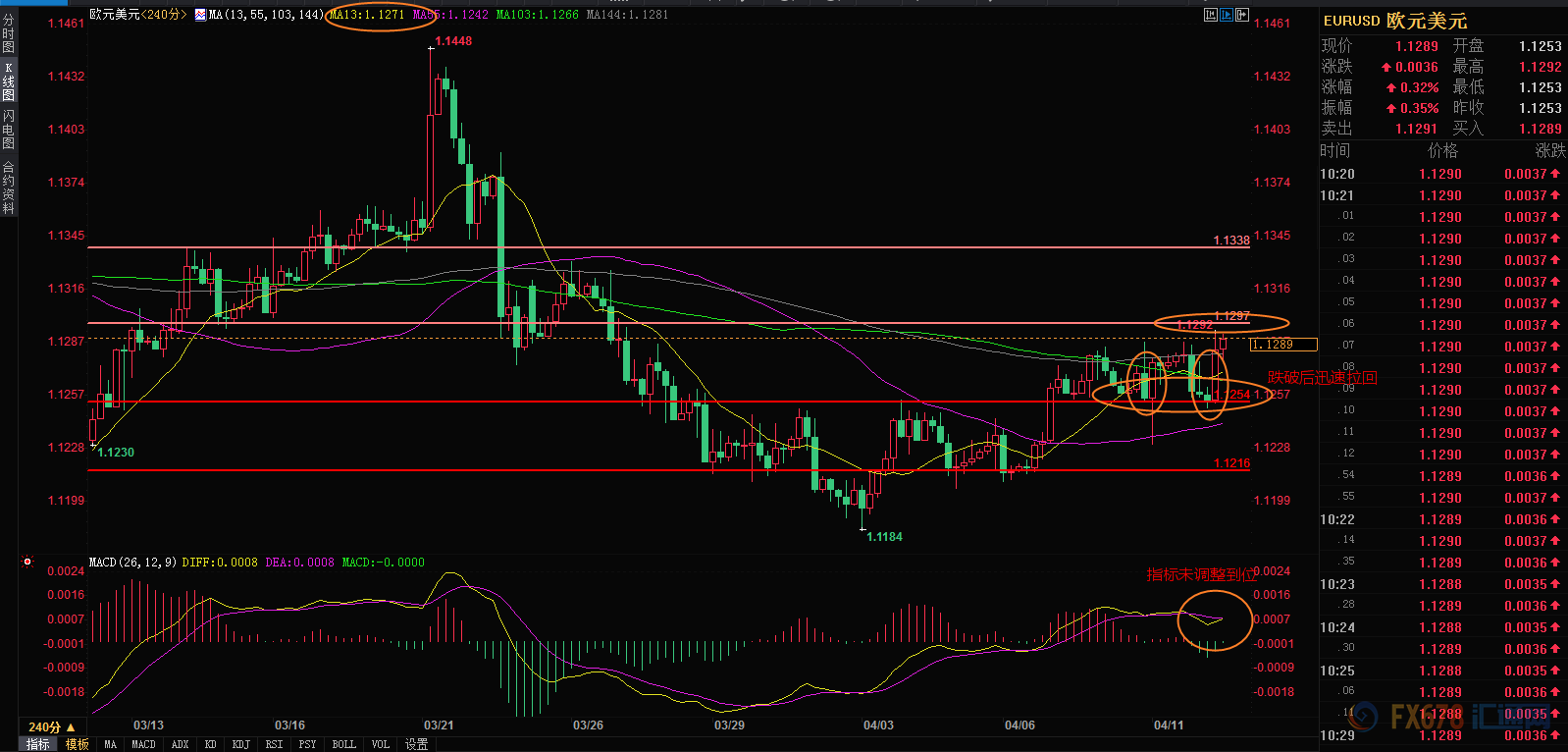
Task: Select the KDJ indicator
Action: click(x=241, y=744)
